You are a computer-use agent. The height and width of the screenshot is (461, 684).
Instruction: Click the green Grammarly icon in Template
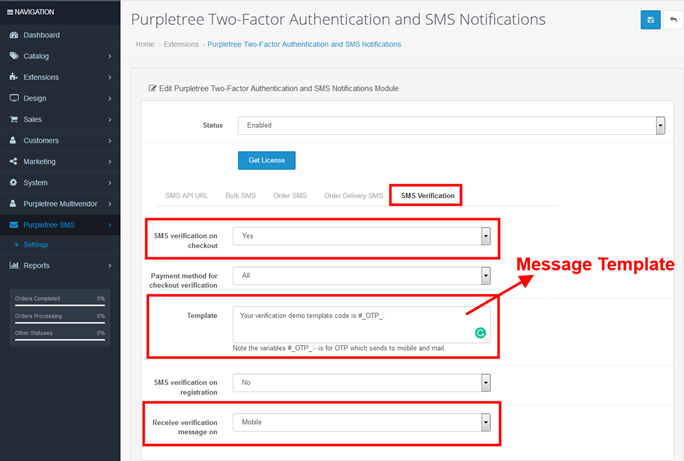pyautogui.click(x=480, y=333)
